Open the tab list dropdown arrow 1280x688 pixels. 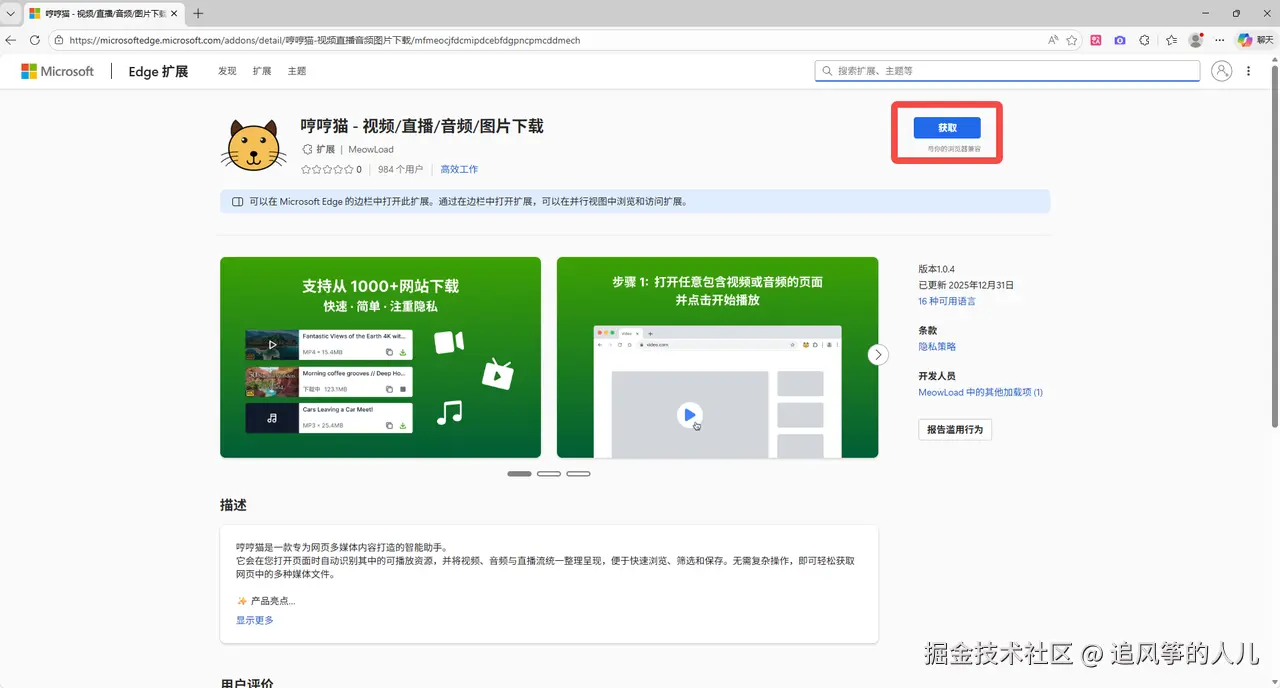pyautogui.click(x=10, y=13)
